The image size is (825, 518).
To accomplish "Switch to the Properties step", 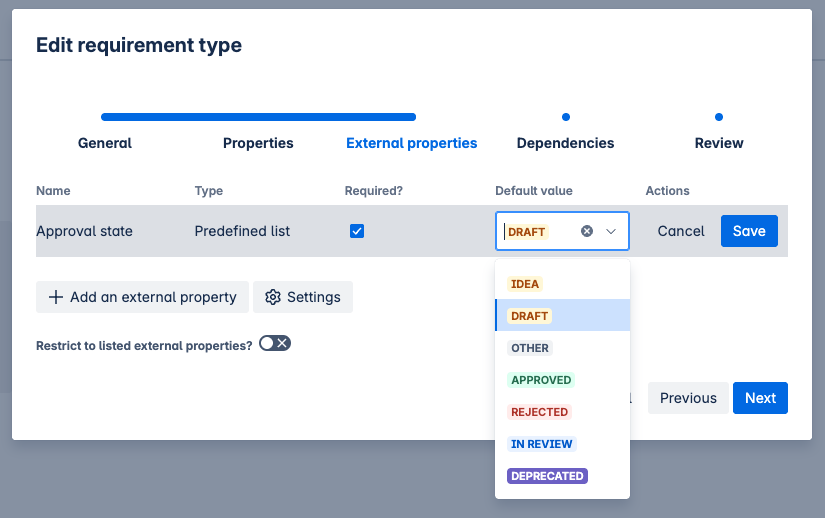I will pyautogui.click(x=258, y=143).
